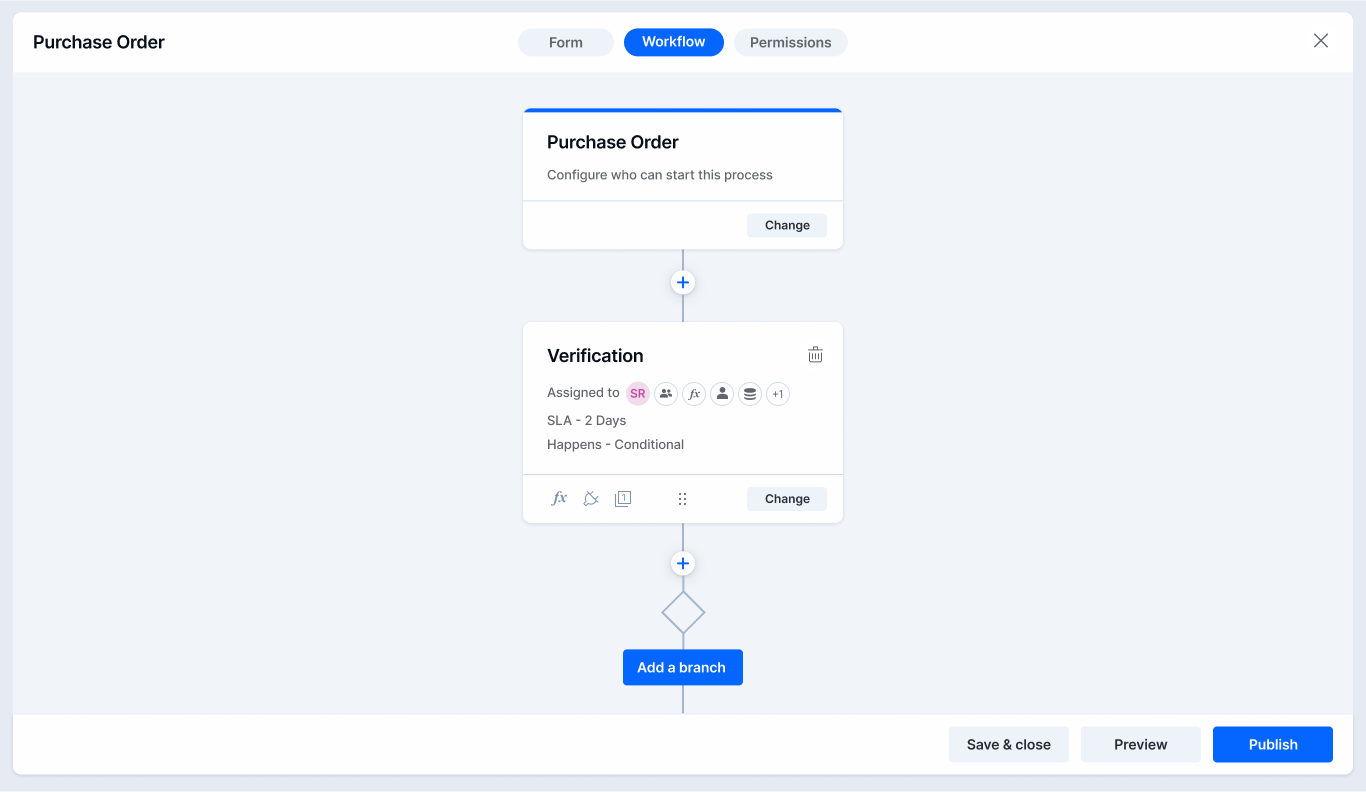Click the duplicate pages icon with number 1
This screenshot has width=1366, height=792.
[x=623, y=498]
